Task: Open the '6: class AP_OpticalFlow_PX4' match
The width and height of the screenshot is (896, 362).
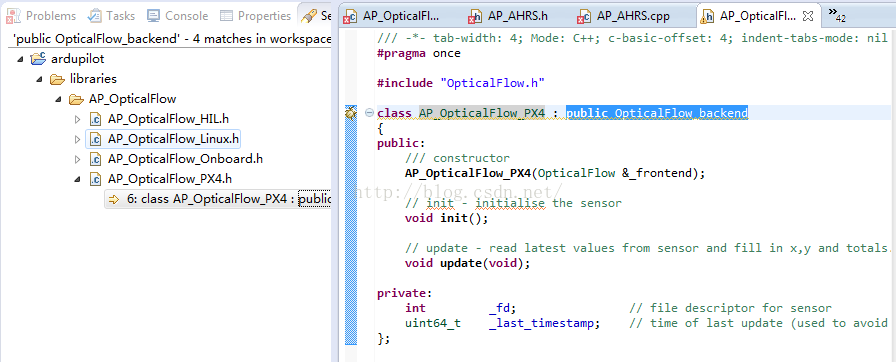Action: click(x=218, y=199)
